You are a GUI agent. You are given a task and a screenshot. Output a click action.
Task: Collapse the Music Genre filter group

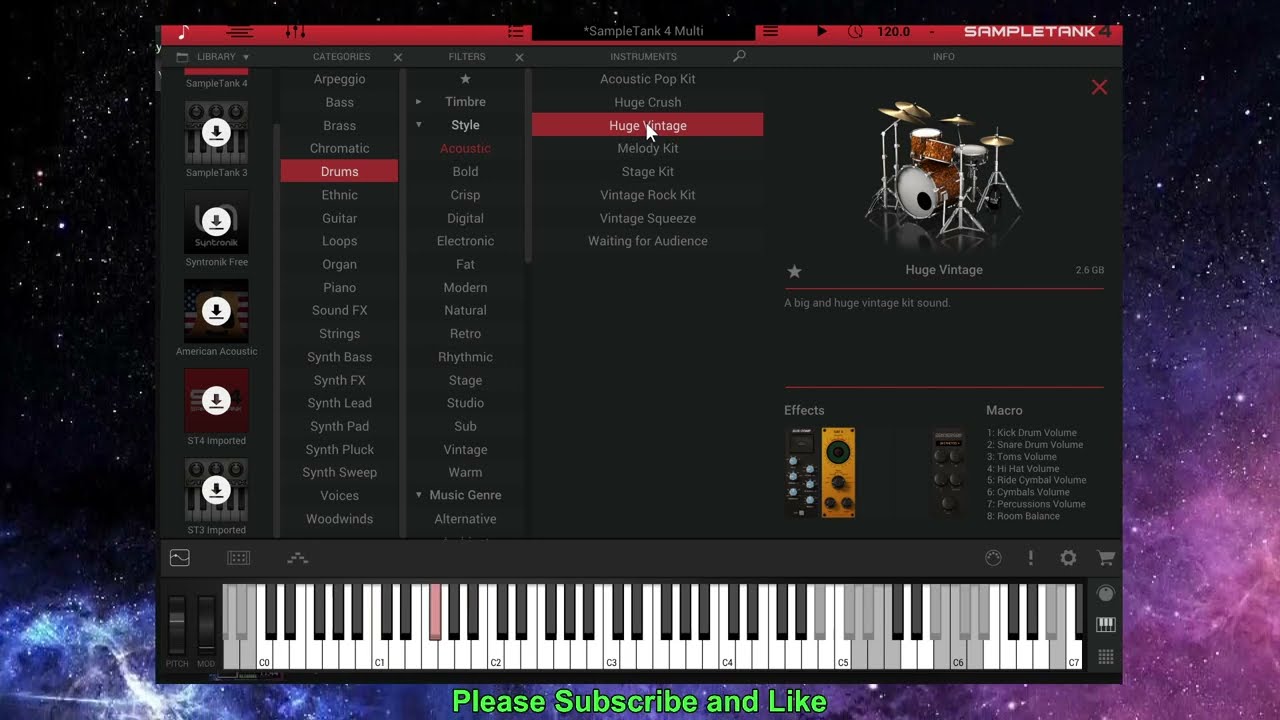pos(418,495)
